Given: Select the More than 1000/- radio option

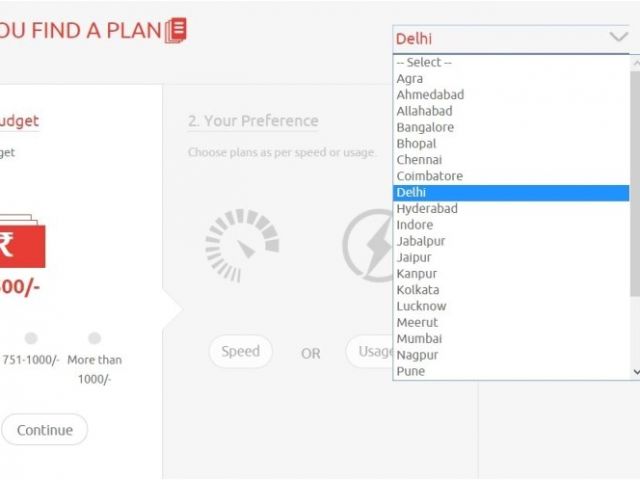Looking at the screenshot, I should click(x=94, y=339).
